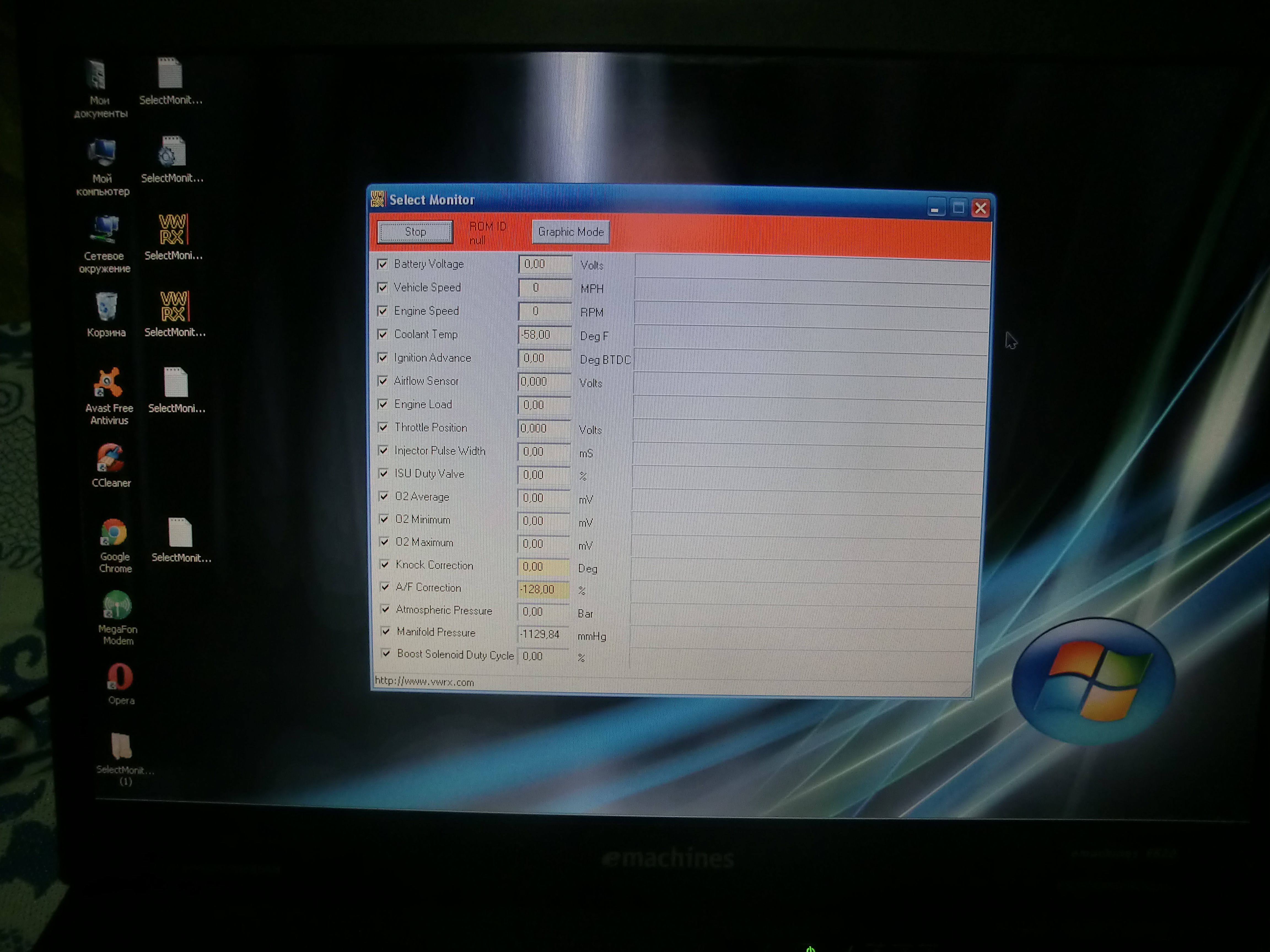Disable the Knock Correction checkbox
The image size is (1270, 952).
point(384,565)
